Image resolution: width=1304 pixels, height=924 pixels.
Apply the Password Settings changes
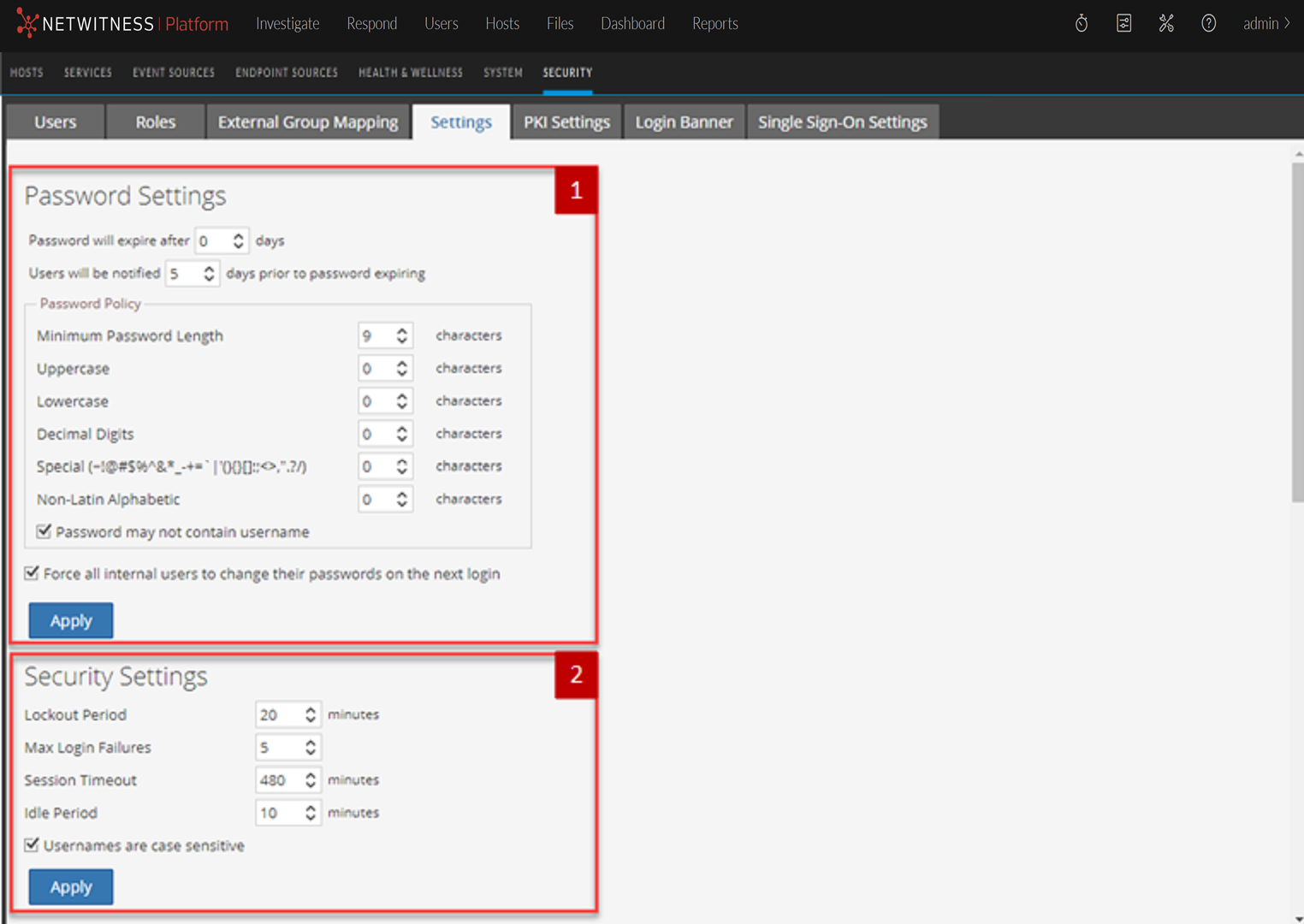[71, 620]
